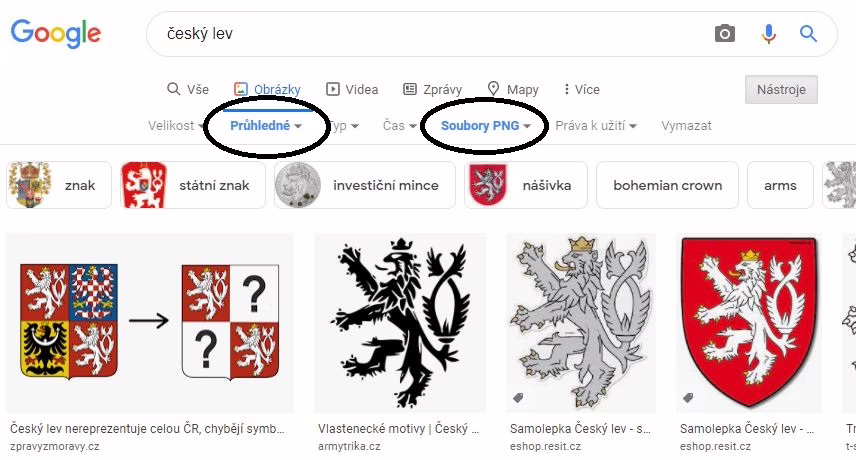Choose the bohemian crown chip
The width and height of the screenshot is (856, 460).
668,185
